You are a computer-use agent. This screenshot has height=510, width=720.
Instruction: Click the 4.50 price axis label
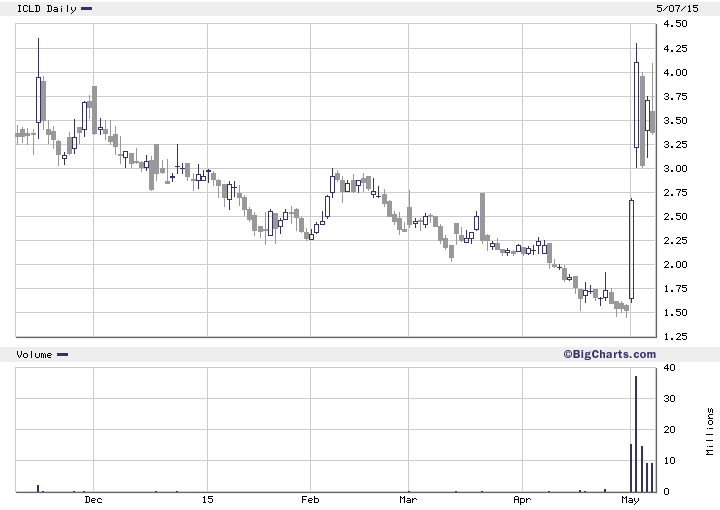[x=675, y=23]
